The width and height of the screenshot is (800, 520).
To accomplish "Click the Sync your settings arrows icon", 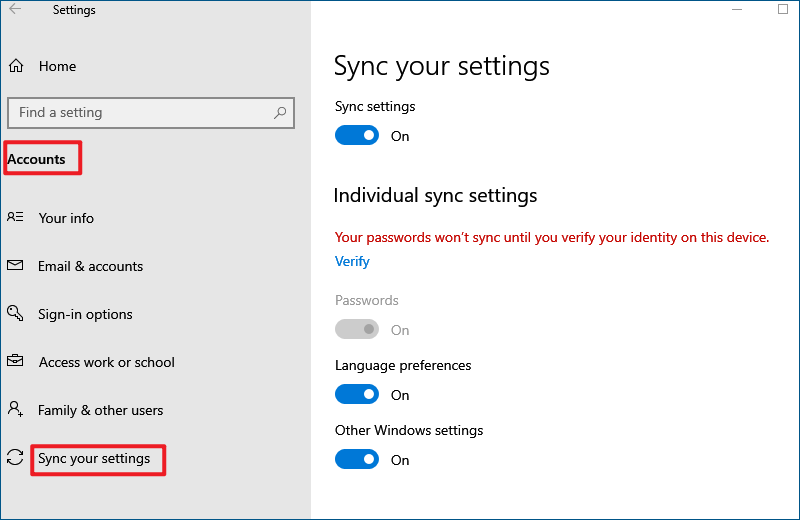I will [x=15, y=457].
